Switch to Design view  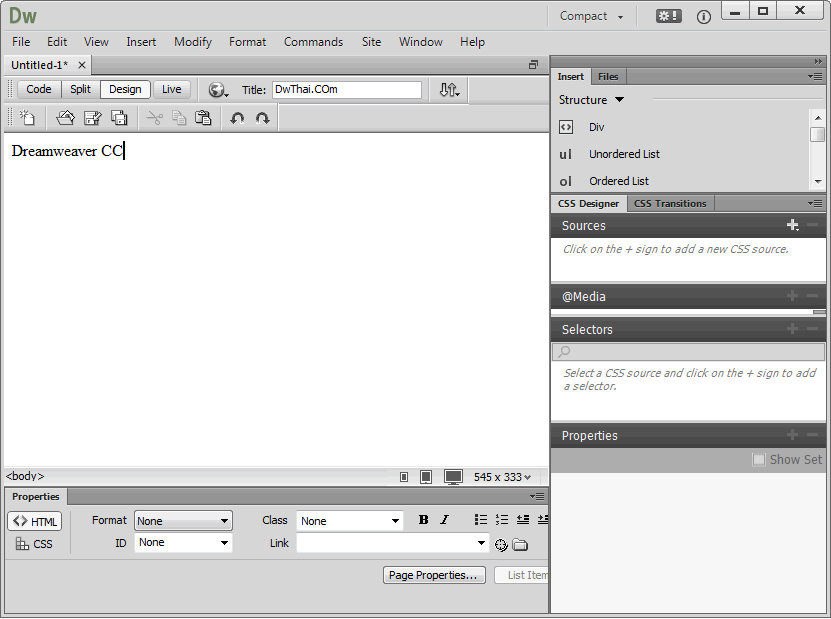[x=125, y=89]
